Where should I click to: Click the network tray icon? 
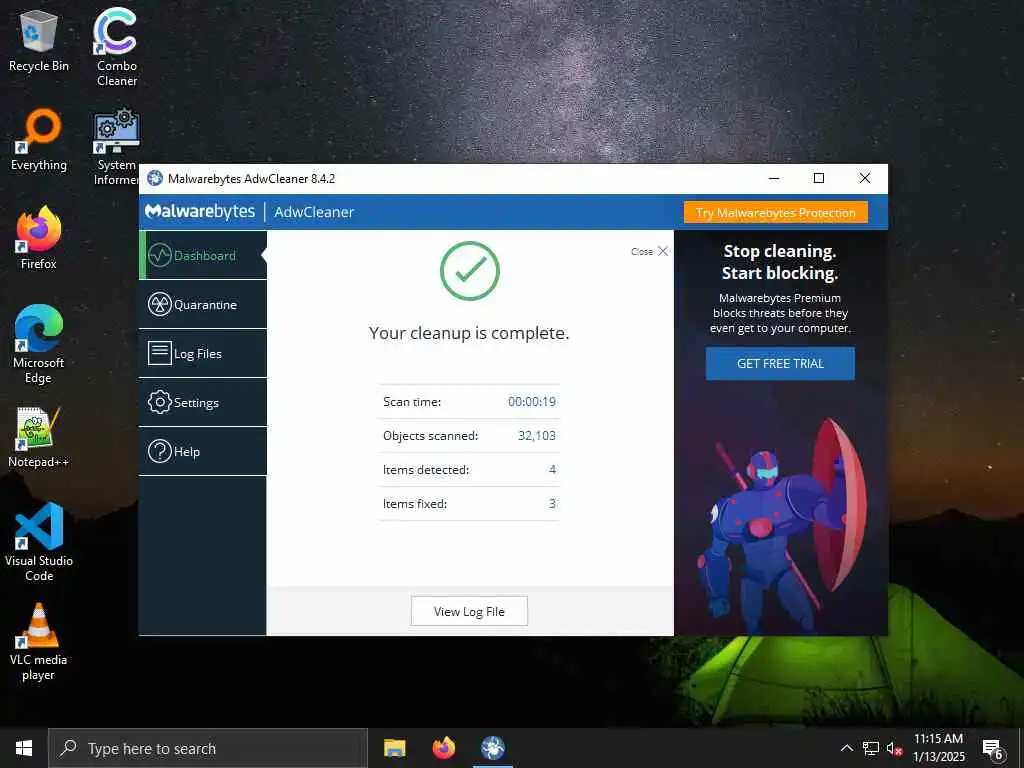[x=871, y=748]
